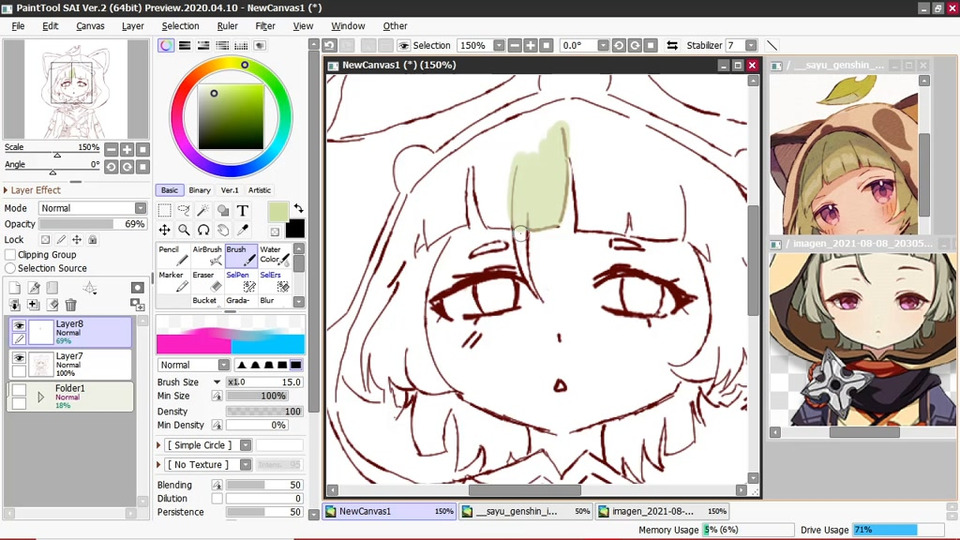Image resolution: width=960 pixels, height=540 pixels.
Task: Choose the Pencil brush
Action: [x=173, y=255]
